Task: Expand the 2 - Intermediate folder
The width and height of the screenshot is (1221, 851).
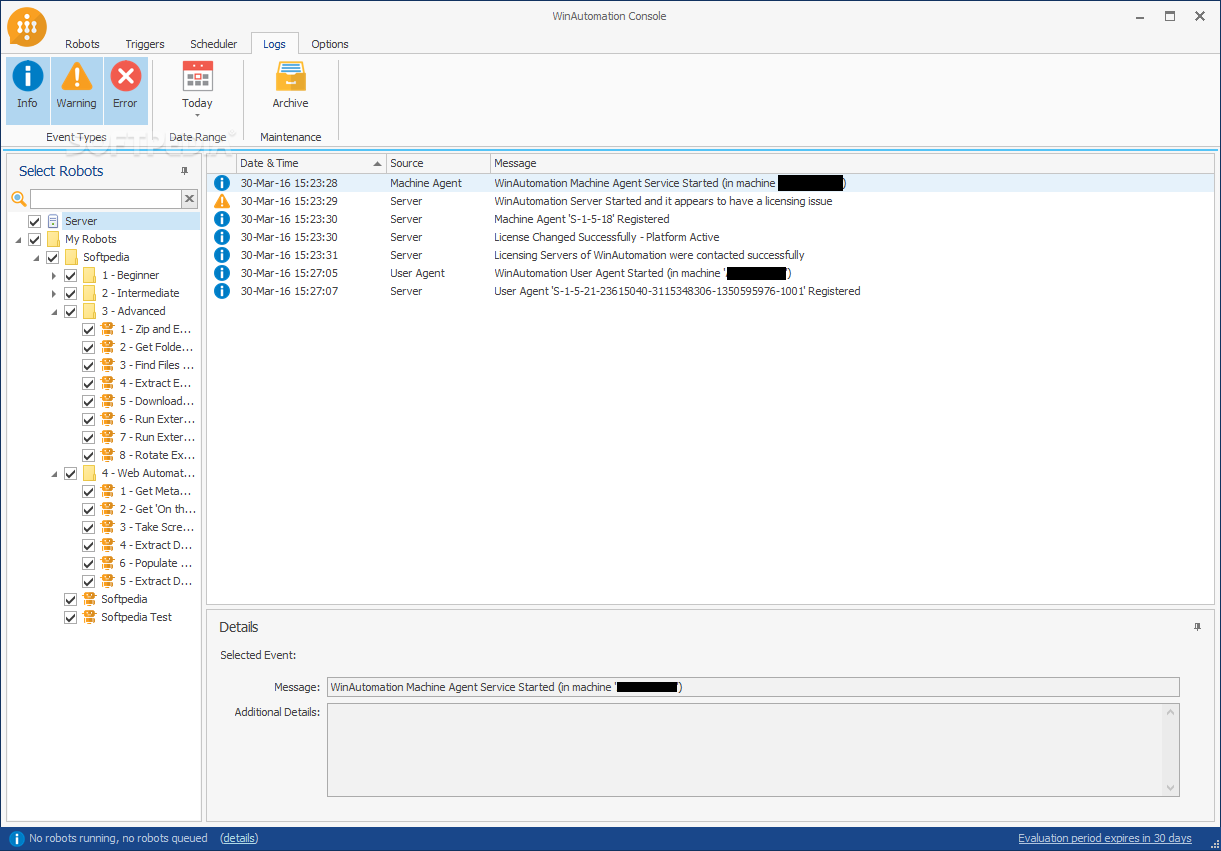Action: click(x=54, y=293)
